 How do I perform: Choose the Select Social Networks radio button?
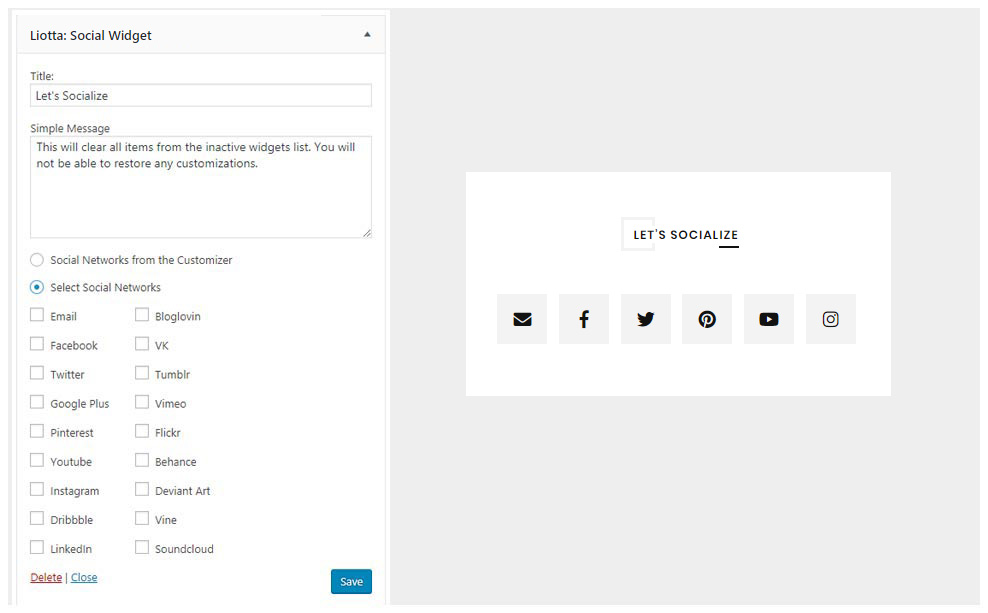pyautogui.click(x=37, y=287)
